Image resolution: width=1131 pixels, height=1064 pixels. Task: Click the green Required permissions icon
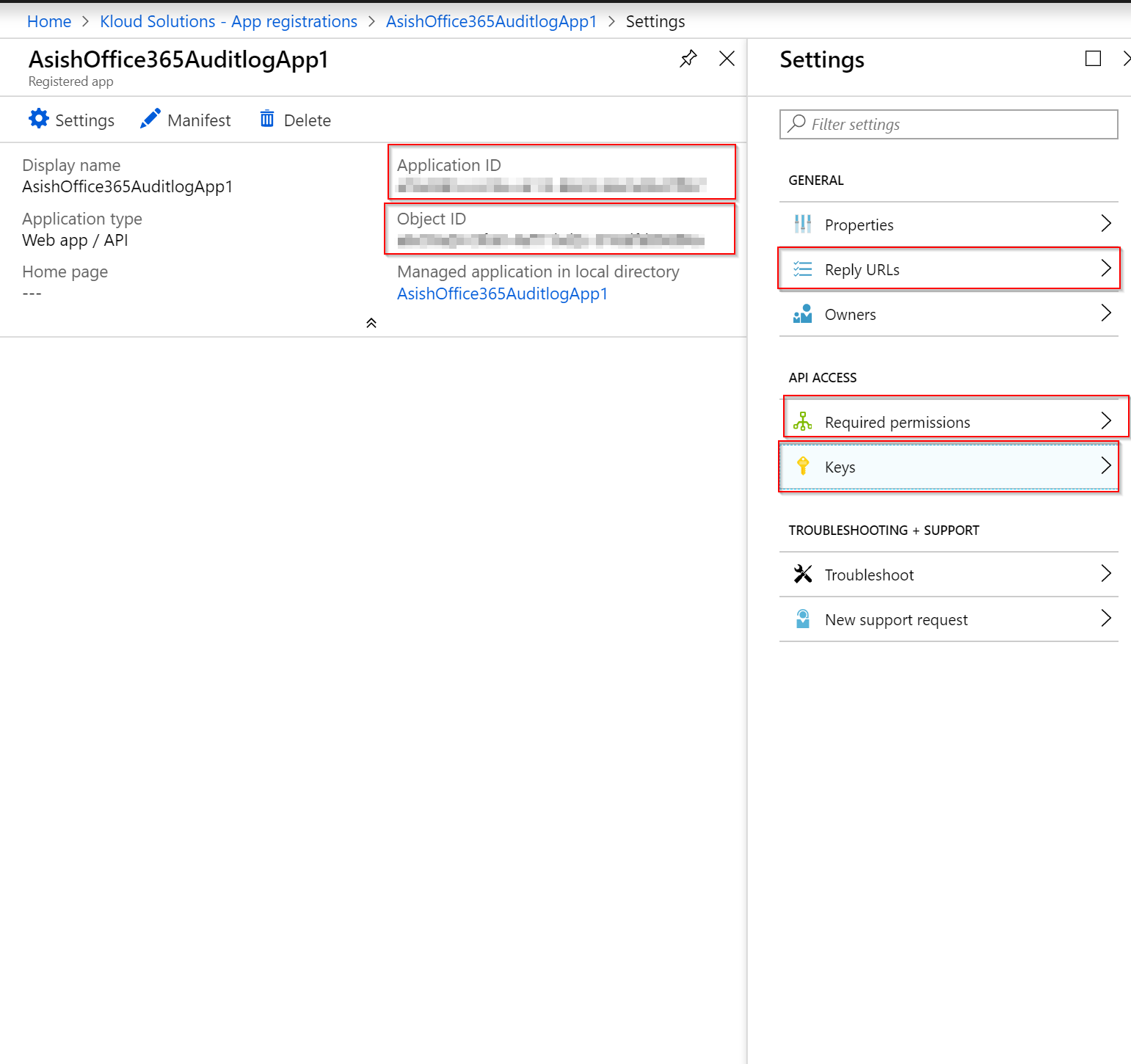[802, 421]
